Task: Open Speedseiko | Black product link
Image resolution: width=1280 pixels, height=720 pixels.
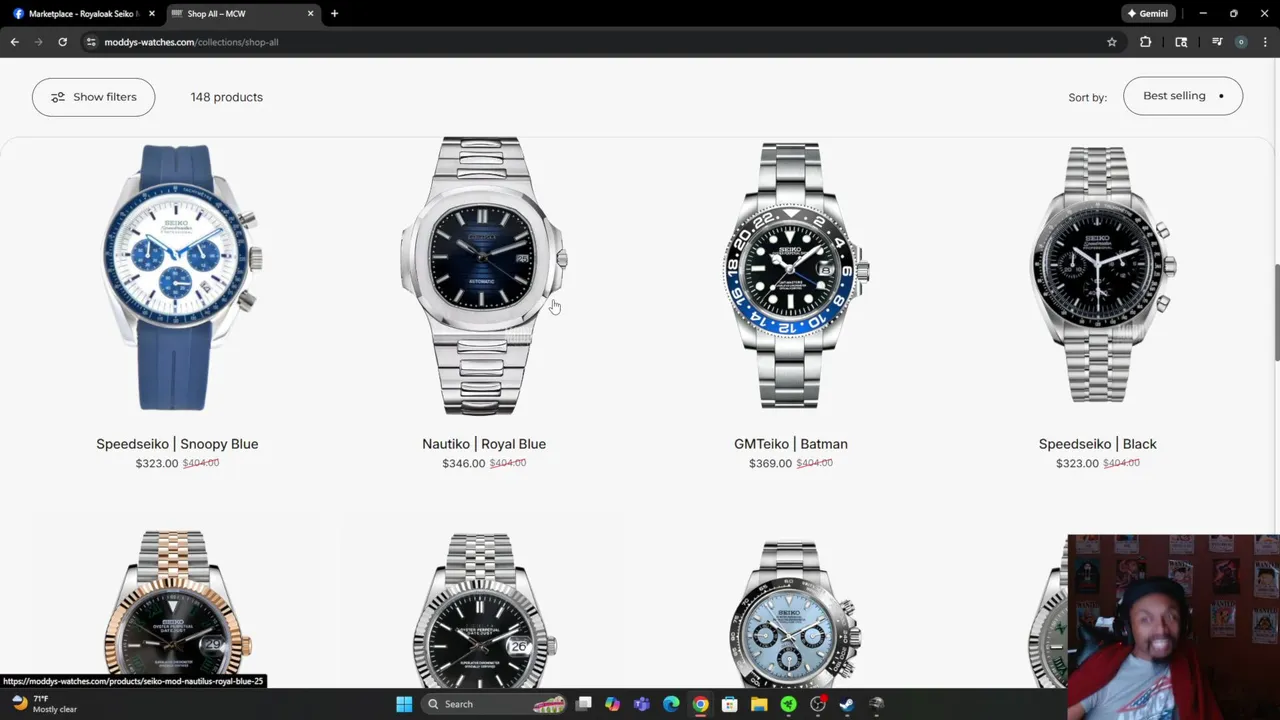Action: [x=1098, y=444]
